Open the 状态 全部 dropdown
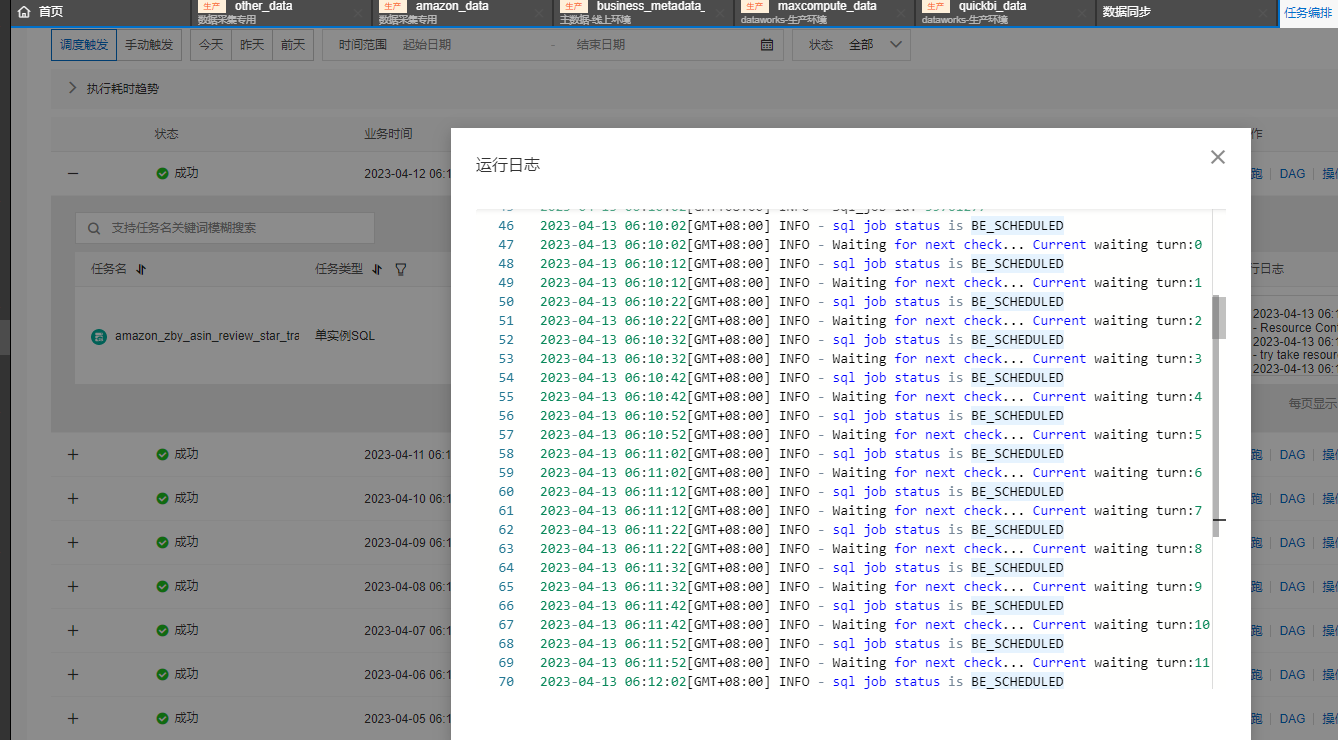 coord(851,45)
